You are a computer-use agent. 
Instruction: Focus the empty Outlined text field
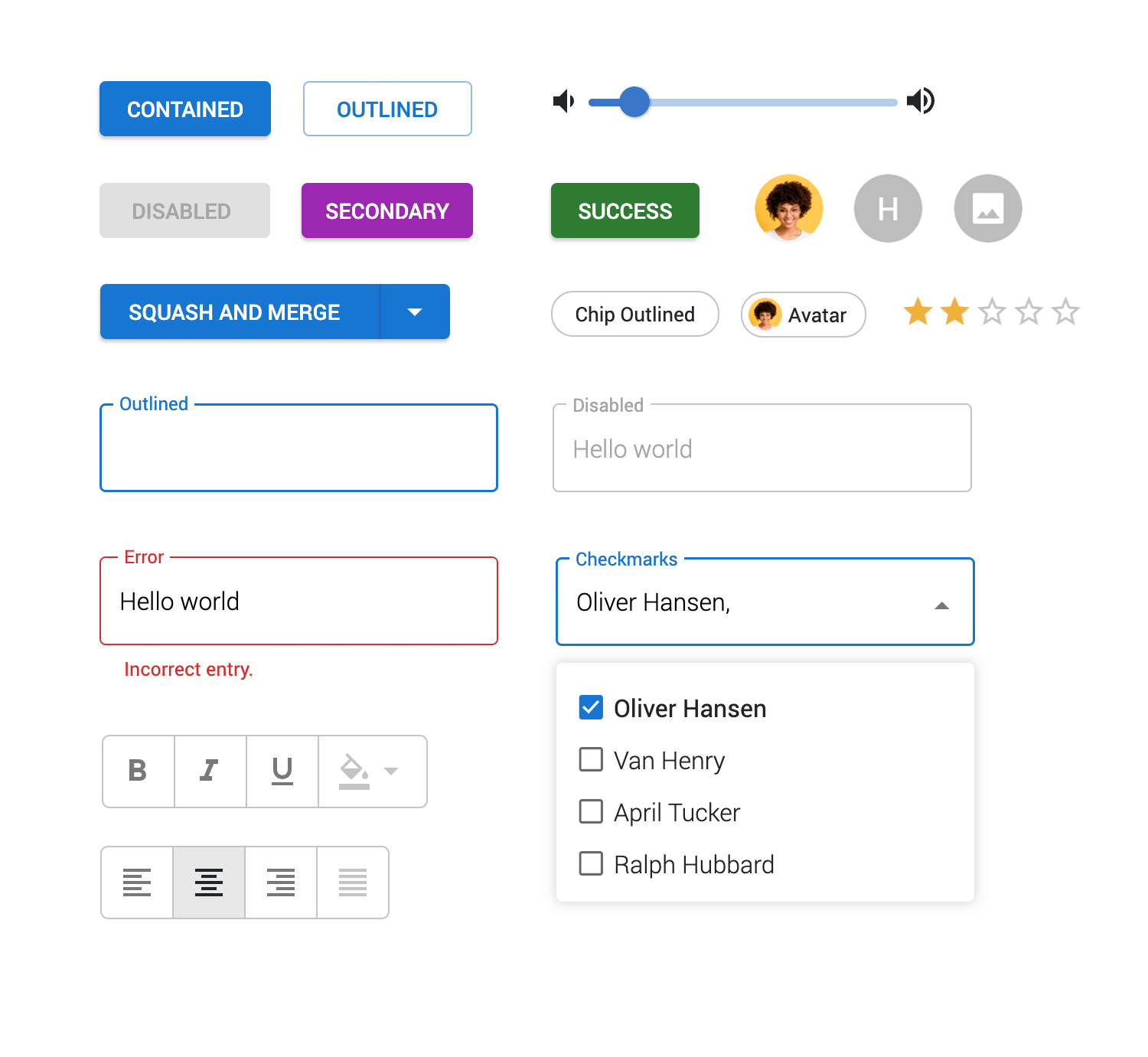point(299,448)
